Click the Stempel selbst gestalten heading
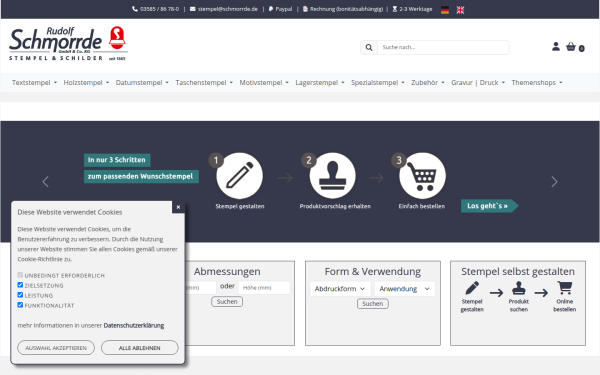Screen dimensions: 600x375 click(x=518, y=271)
